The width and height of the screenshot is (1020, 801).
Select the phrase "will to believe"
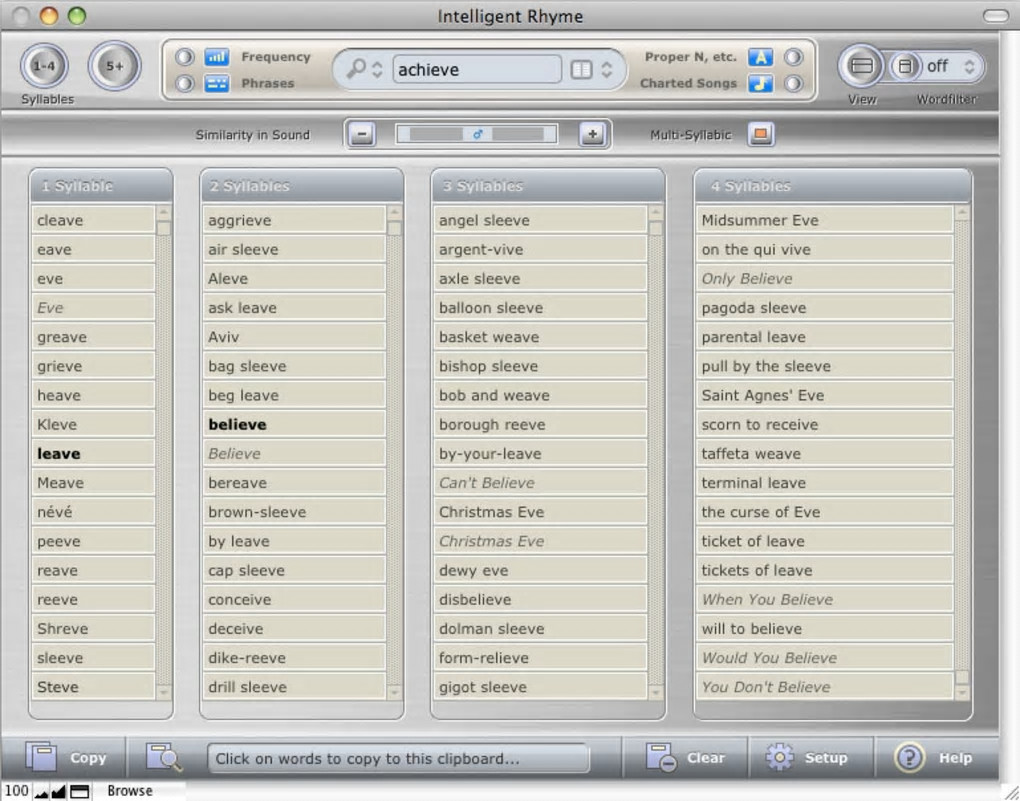tap(824, 629)
